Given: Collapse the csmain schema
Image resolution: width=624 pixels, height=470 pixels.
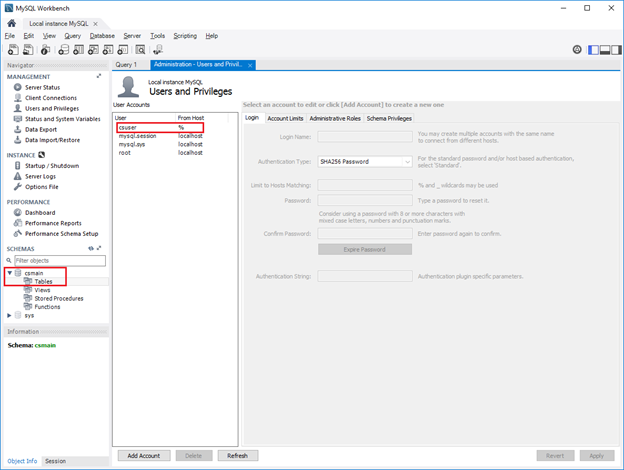Looking at the screenshot, I should coord(10,273).
